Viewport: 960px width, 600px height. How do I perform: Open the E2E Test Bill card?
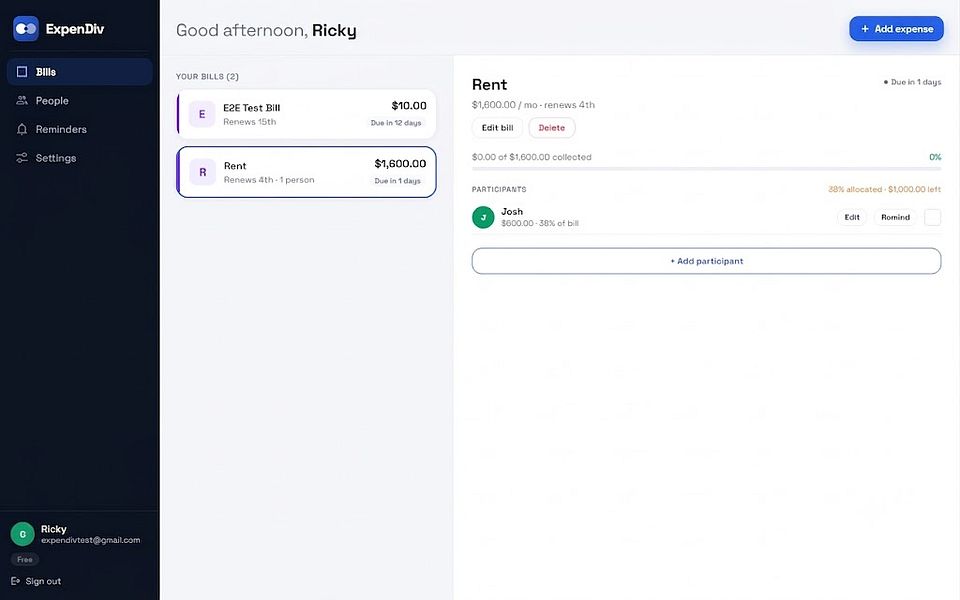coord(306,114)
